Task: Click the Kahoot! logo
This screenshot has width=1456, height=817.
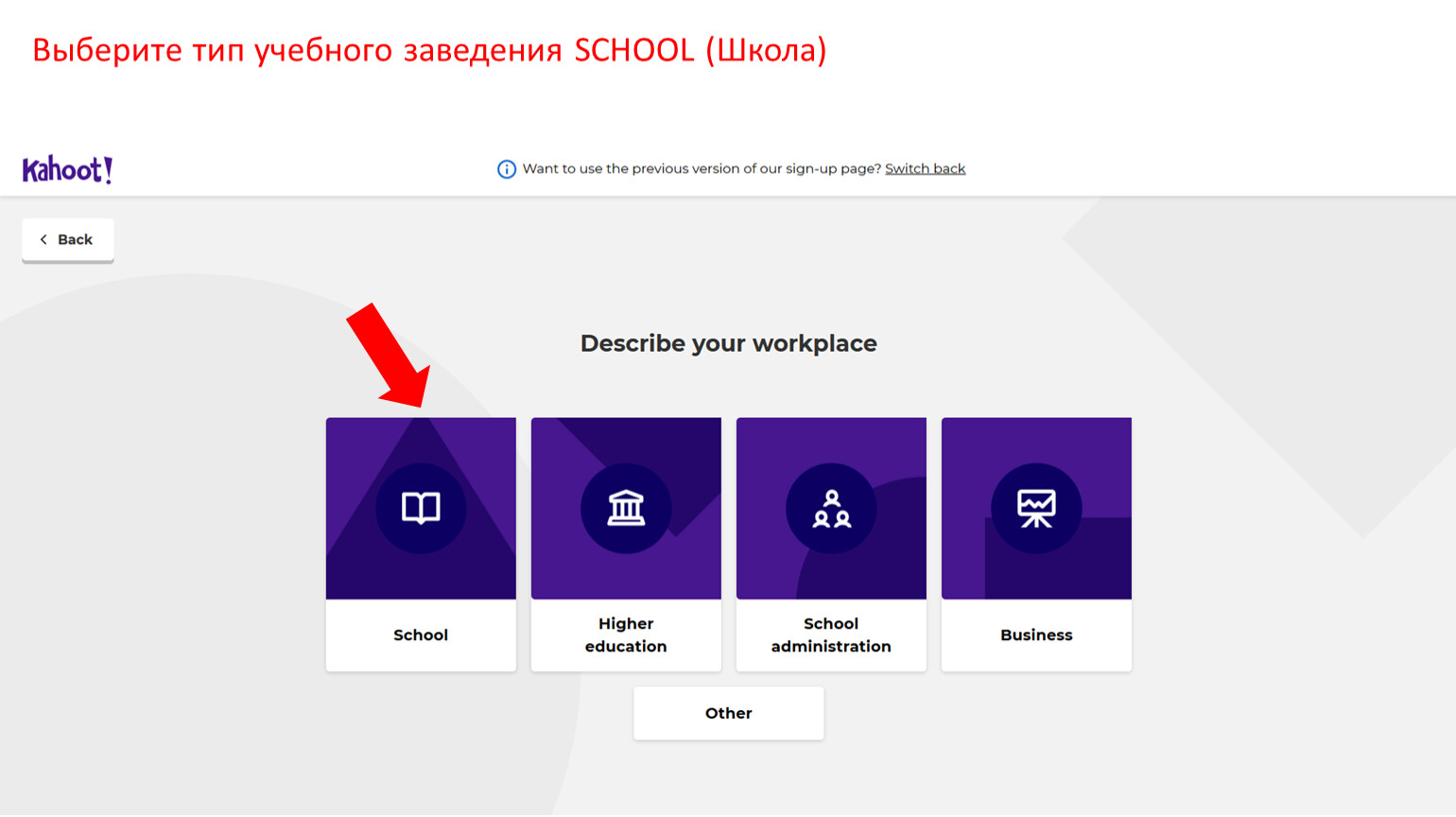Action: 67,169
